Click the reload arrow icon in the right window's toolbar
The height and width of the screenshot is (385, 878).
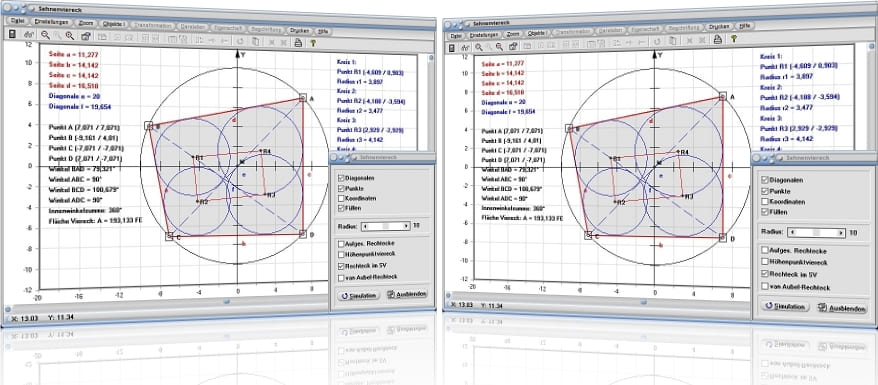coord(658,41)
